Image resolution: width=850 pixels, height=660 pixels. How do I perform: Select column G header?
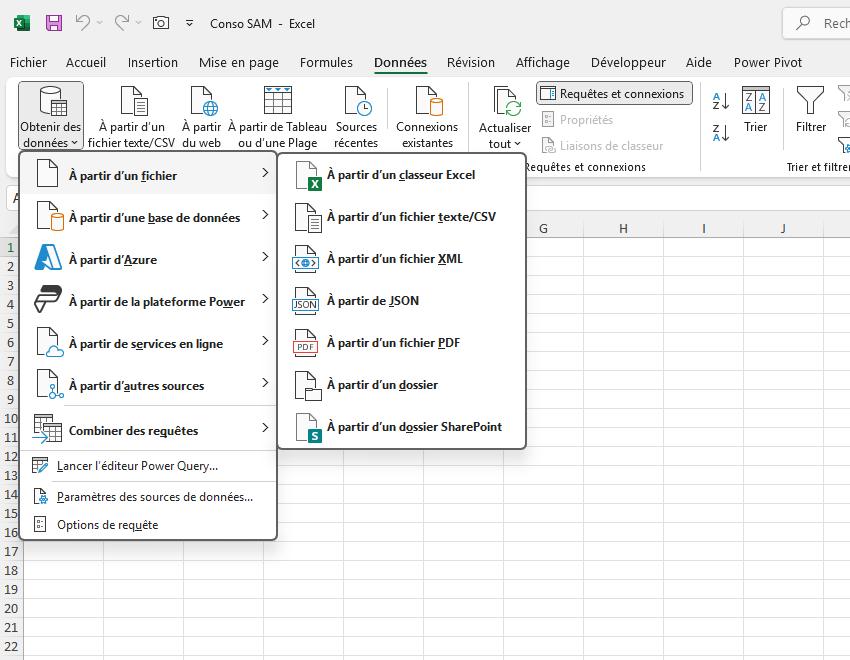pyautogui.click(x=543, y=229)
